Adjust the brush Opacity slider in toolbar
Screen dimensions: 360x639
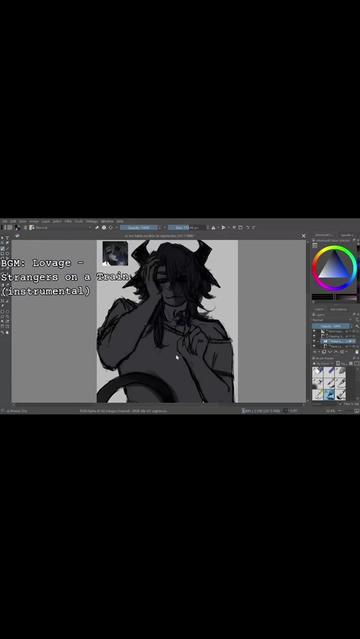[139, 227]
